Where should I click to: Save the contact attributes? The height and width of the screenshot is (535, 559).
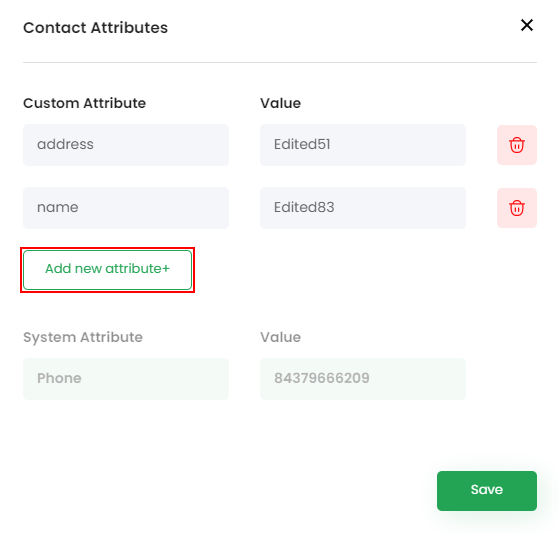[x=487, y=490]
